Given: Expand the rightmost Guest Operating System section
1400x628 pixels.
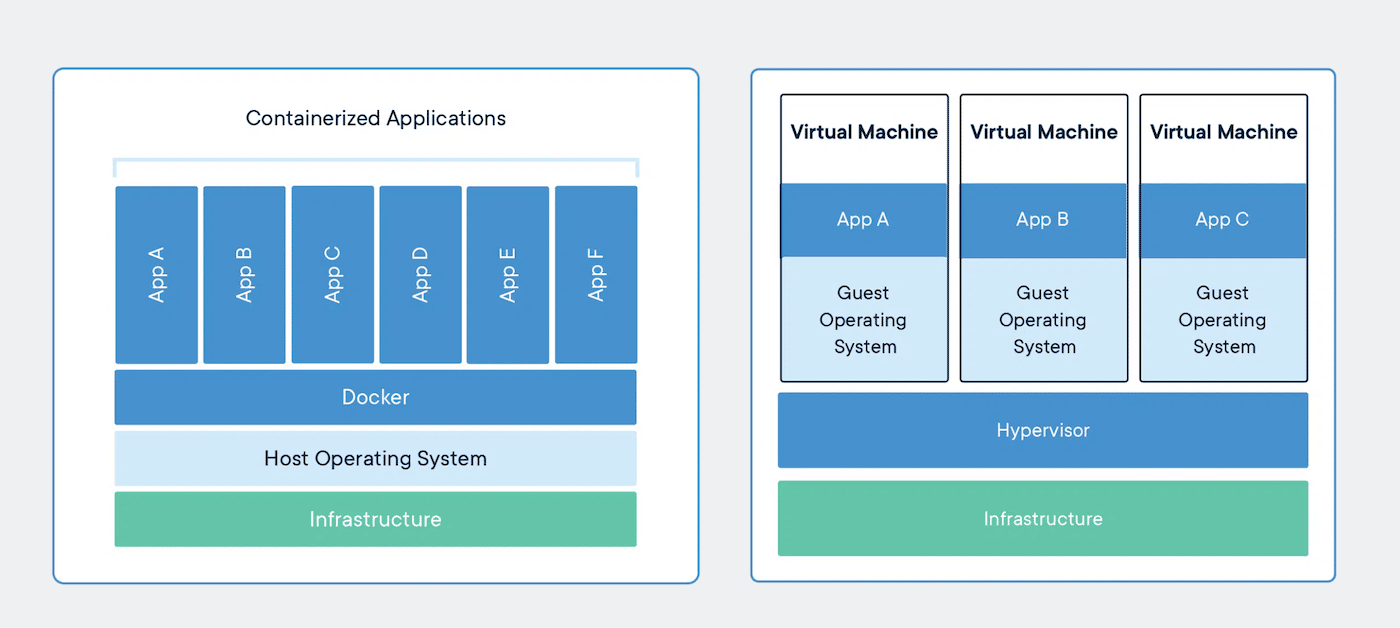Looking at the screenshot, I should point(1223,320).
